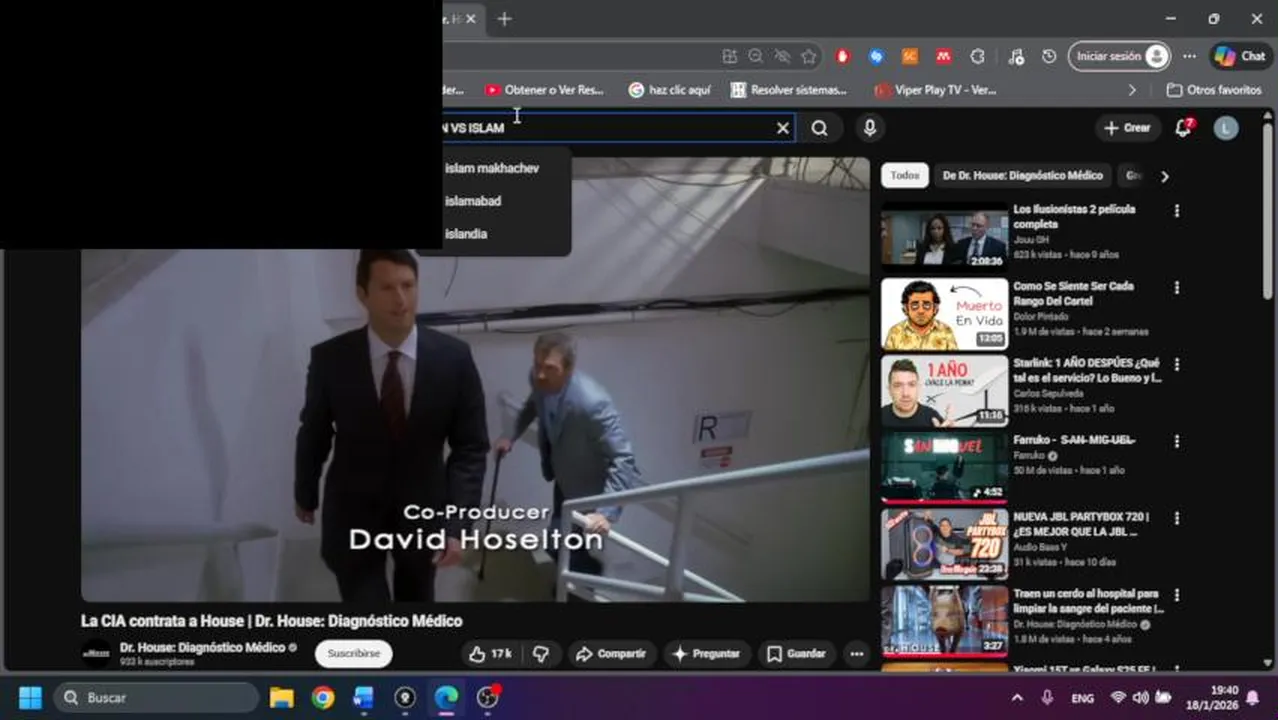Open the Preguntar AI button
The image size is (1278, 720).
706,654
